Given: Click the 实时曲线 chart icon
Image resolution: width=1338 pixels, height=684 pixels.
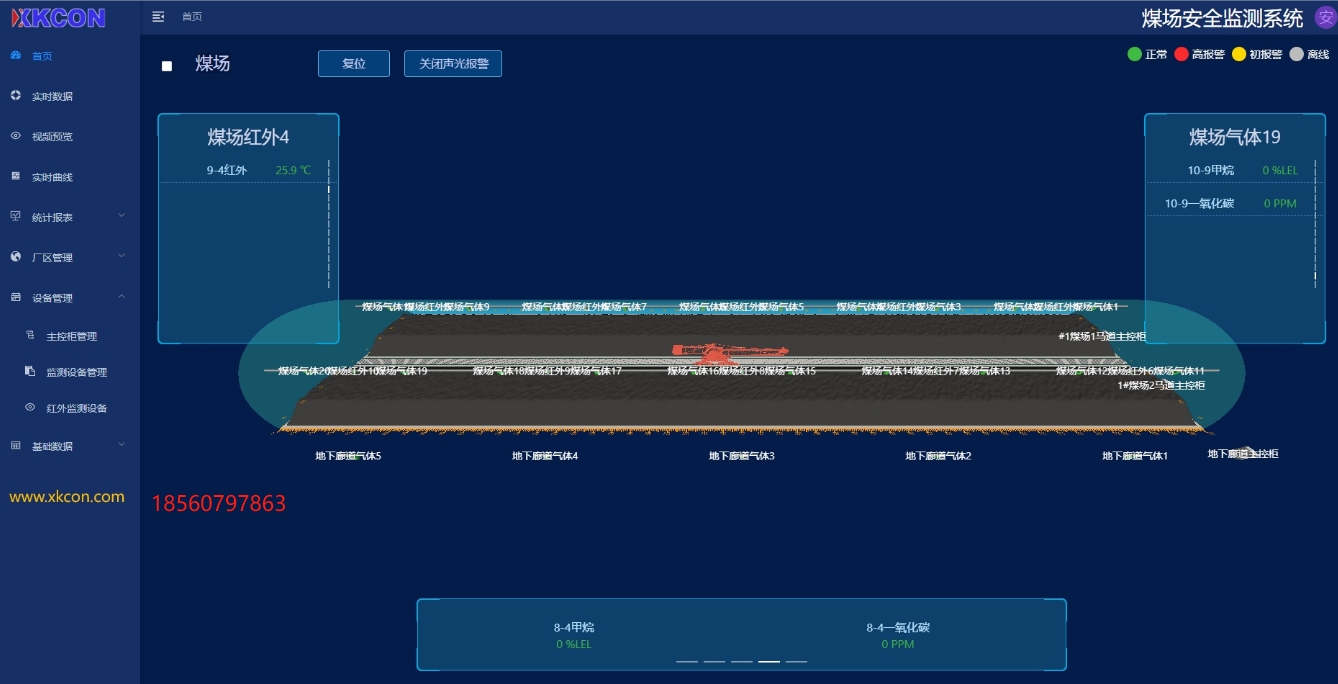Looking at the screenshot, I should [x=16, y=177].
